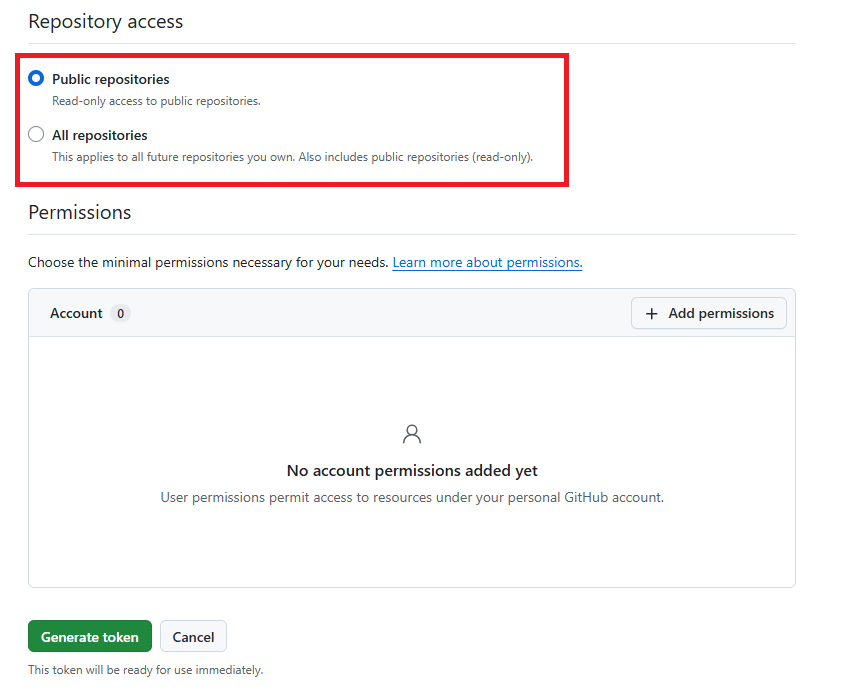Click the No account permissions added yet message

point(412,471)
